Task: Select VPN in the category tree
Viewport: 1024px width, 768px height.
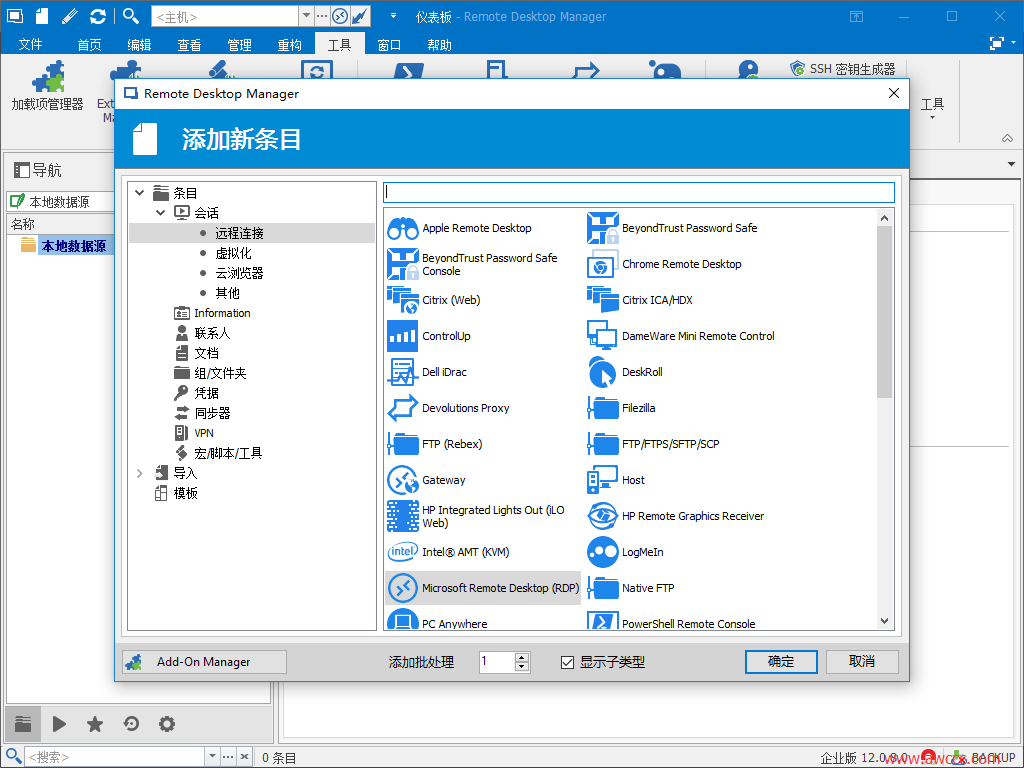Action: (204, 433)
